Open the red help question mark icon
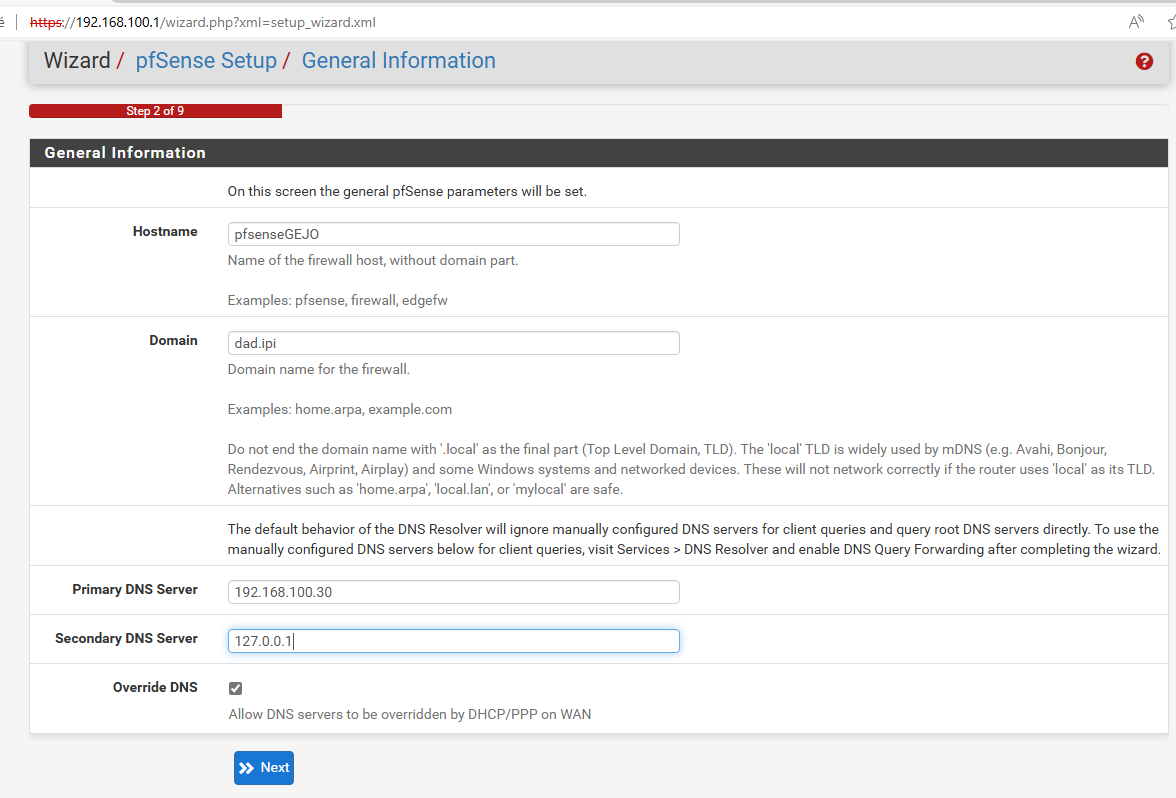Screen dimensions: 1176x798 (x=1144, y=62)
